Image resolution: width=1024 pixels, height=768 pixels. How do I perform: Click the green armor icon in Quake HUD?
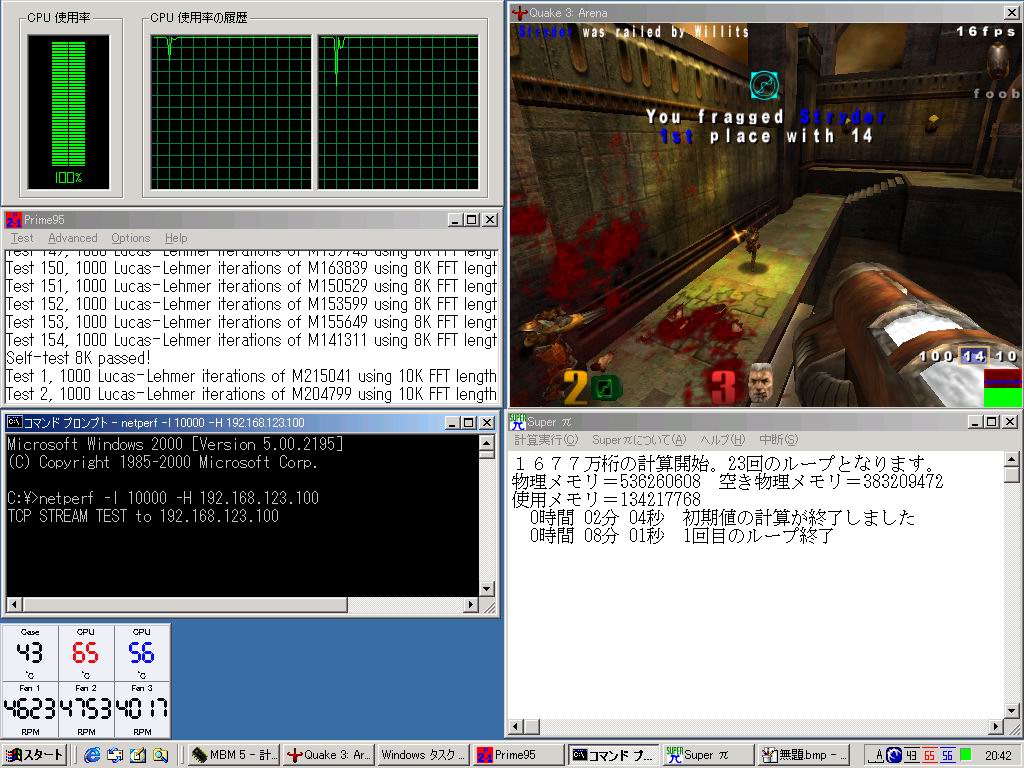point(605,389)
